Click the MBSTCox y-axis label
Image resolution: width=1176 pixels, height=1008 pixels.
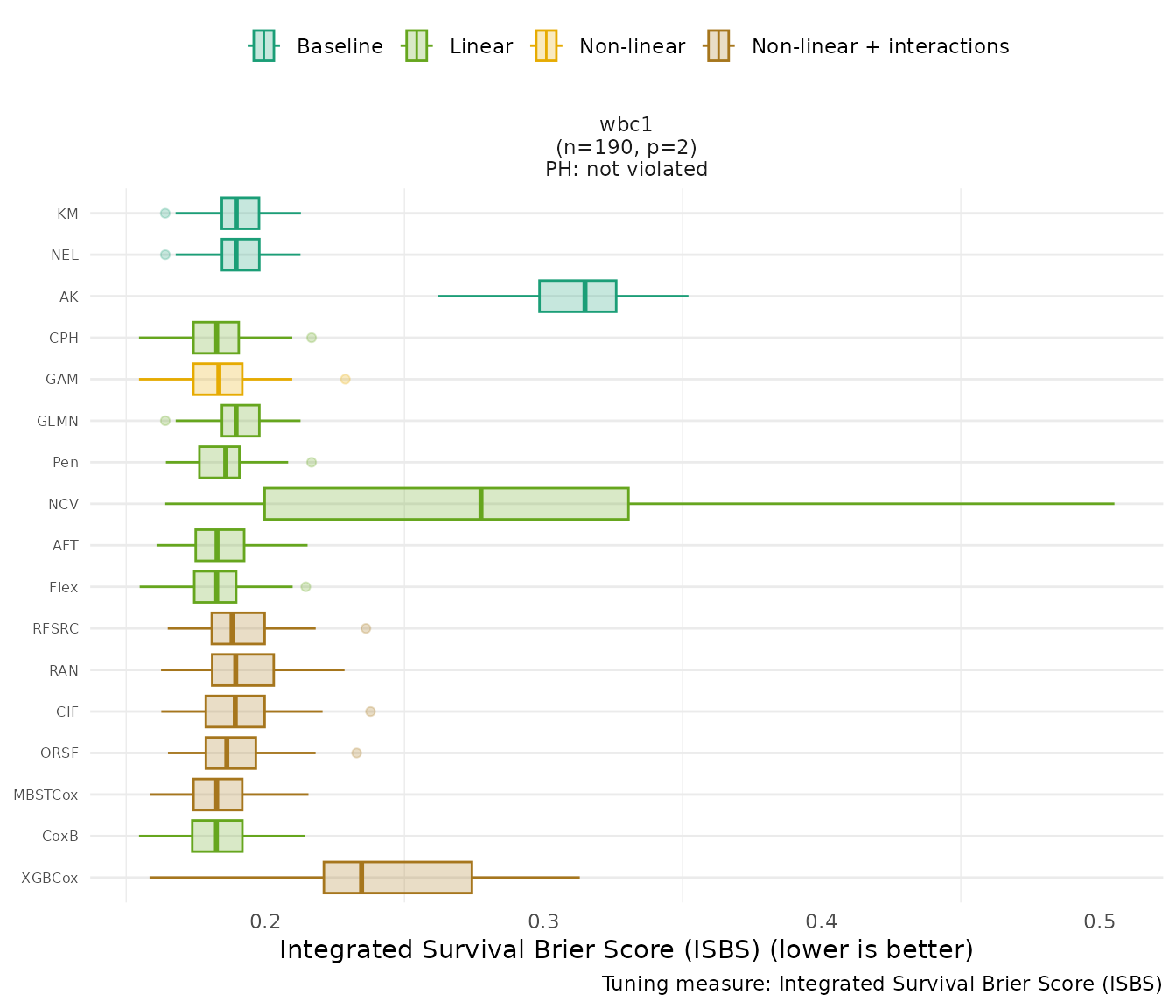coord(45,795)
